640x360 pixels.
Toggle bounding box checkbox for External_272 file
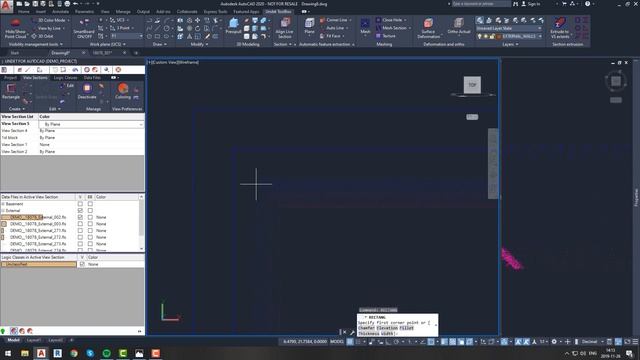point(90,237)
